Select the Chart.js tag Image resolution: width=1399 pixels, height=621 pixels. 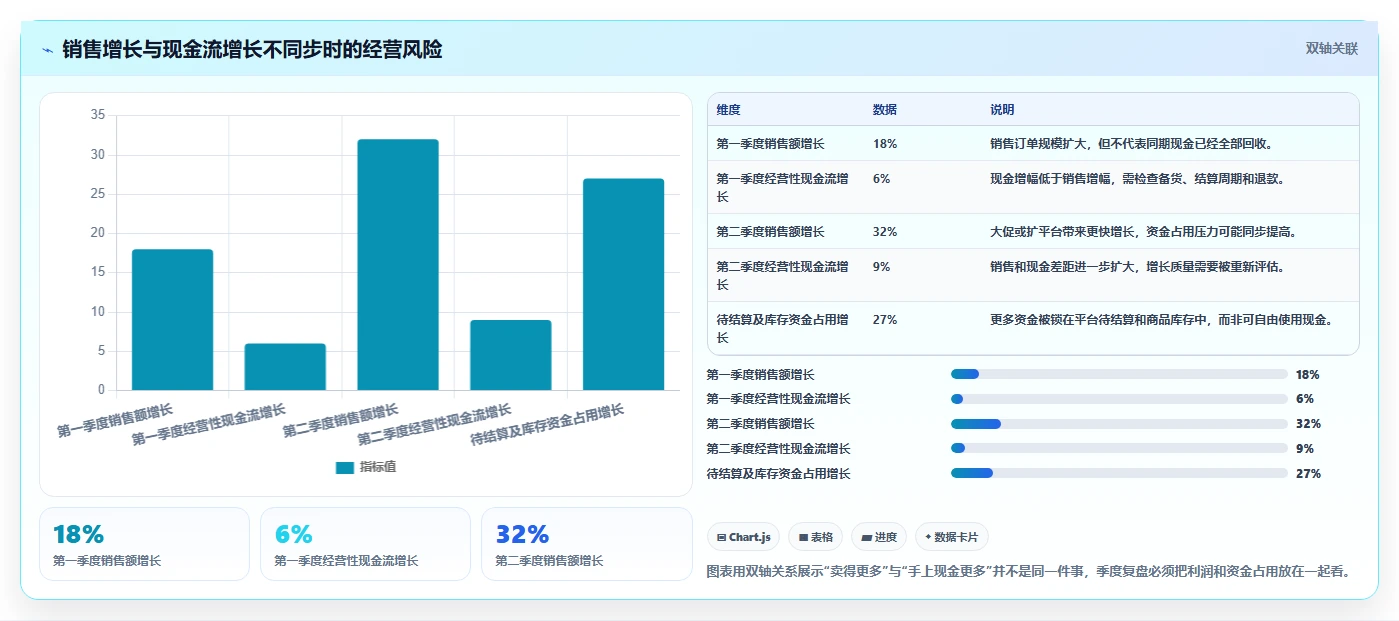(744, 537)
